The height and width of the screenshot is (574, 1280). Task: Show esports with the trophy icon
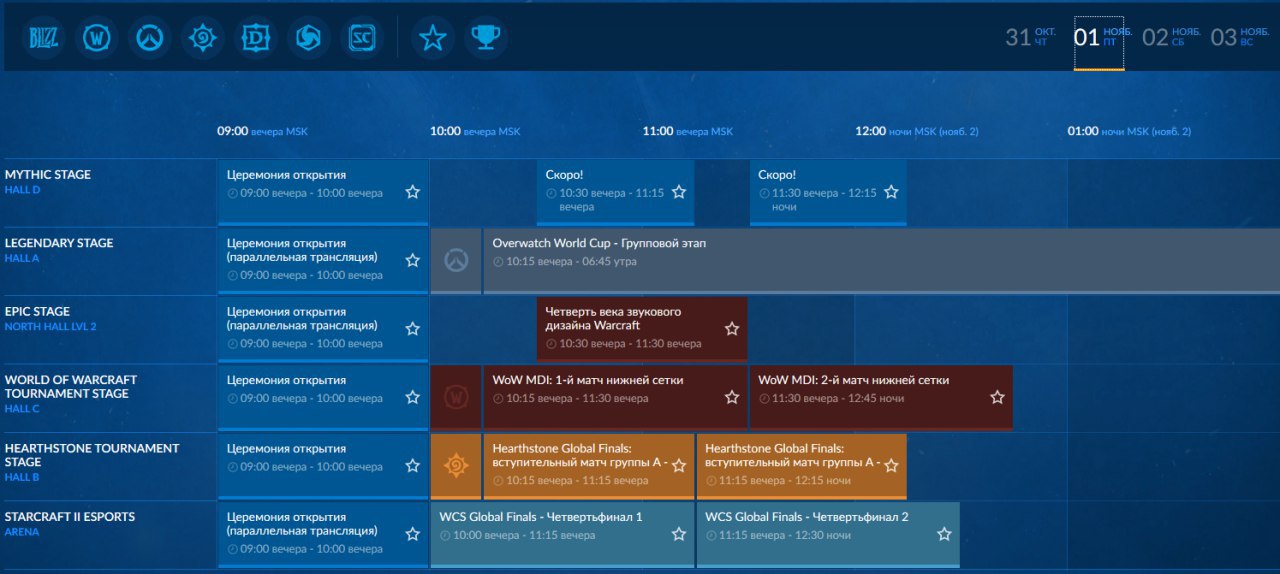486,38
